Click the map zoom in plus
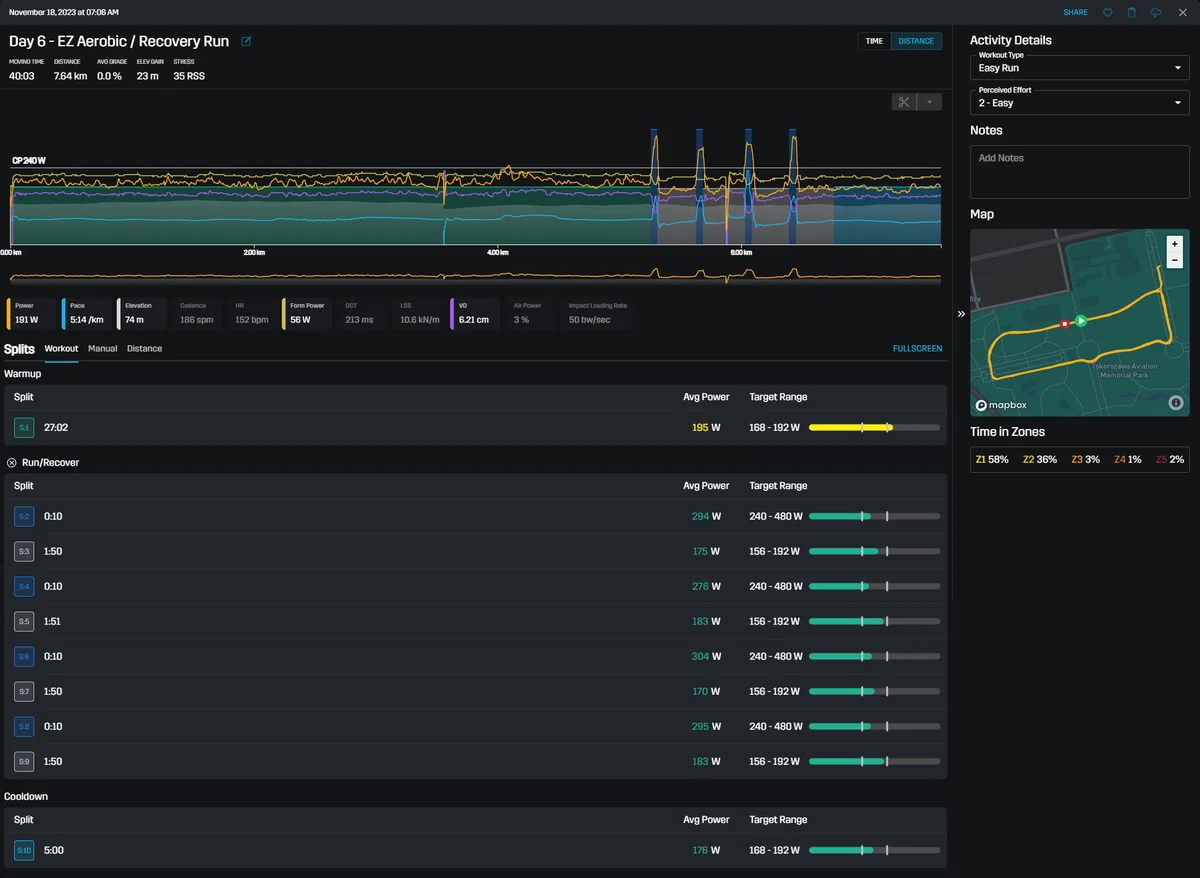This screenshot has height=878, width=1200. coord(1175,244)
